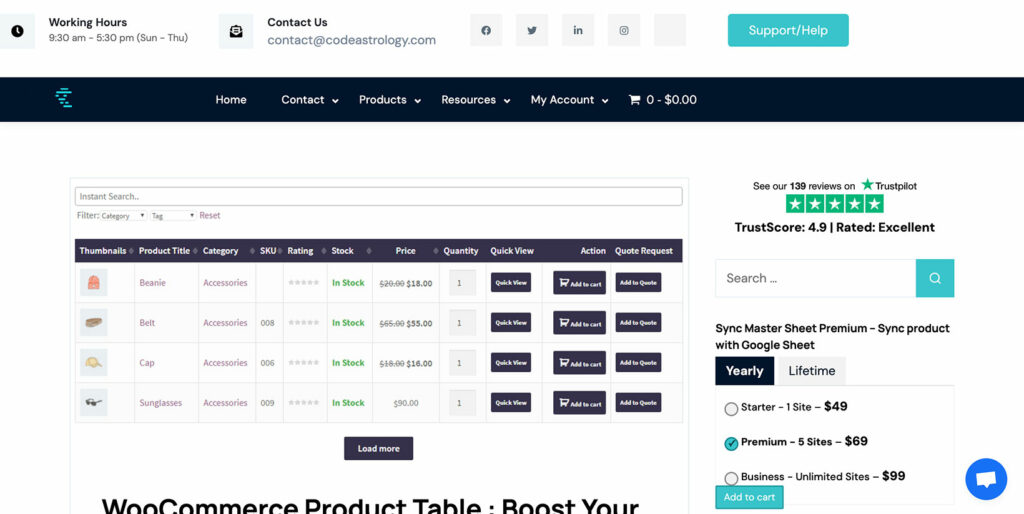This screenshot has height=514, width=1024.
Task: Sort table by Category column
Action: 227,251
